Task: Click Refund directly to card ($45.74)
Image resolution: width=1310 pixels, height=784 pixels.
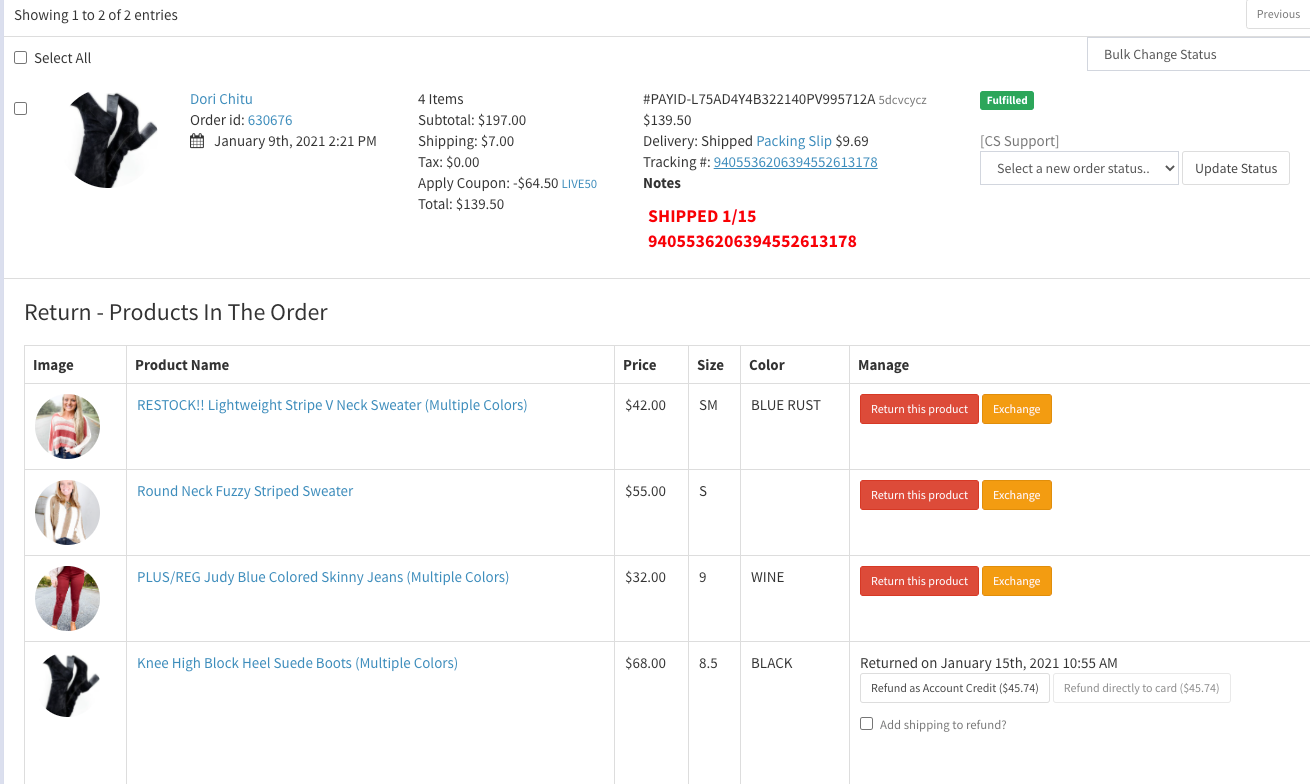Action: 1142,688
